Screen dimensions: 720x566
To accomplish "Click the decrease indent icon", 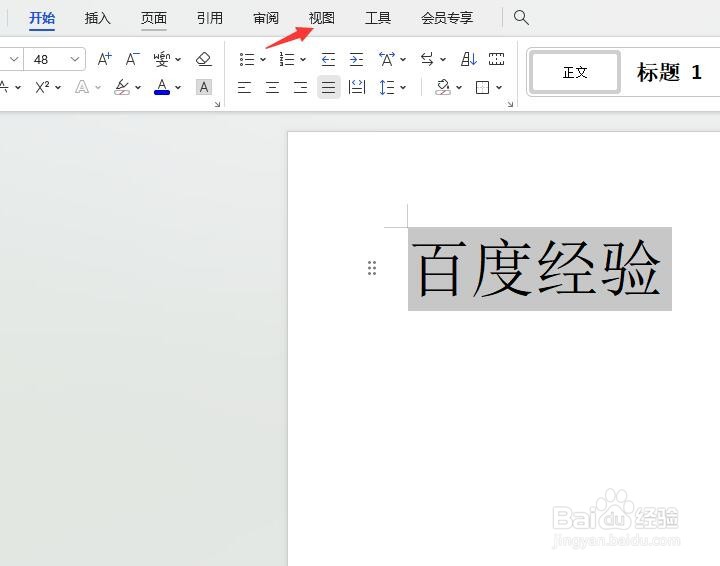I will 328,59.
